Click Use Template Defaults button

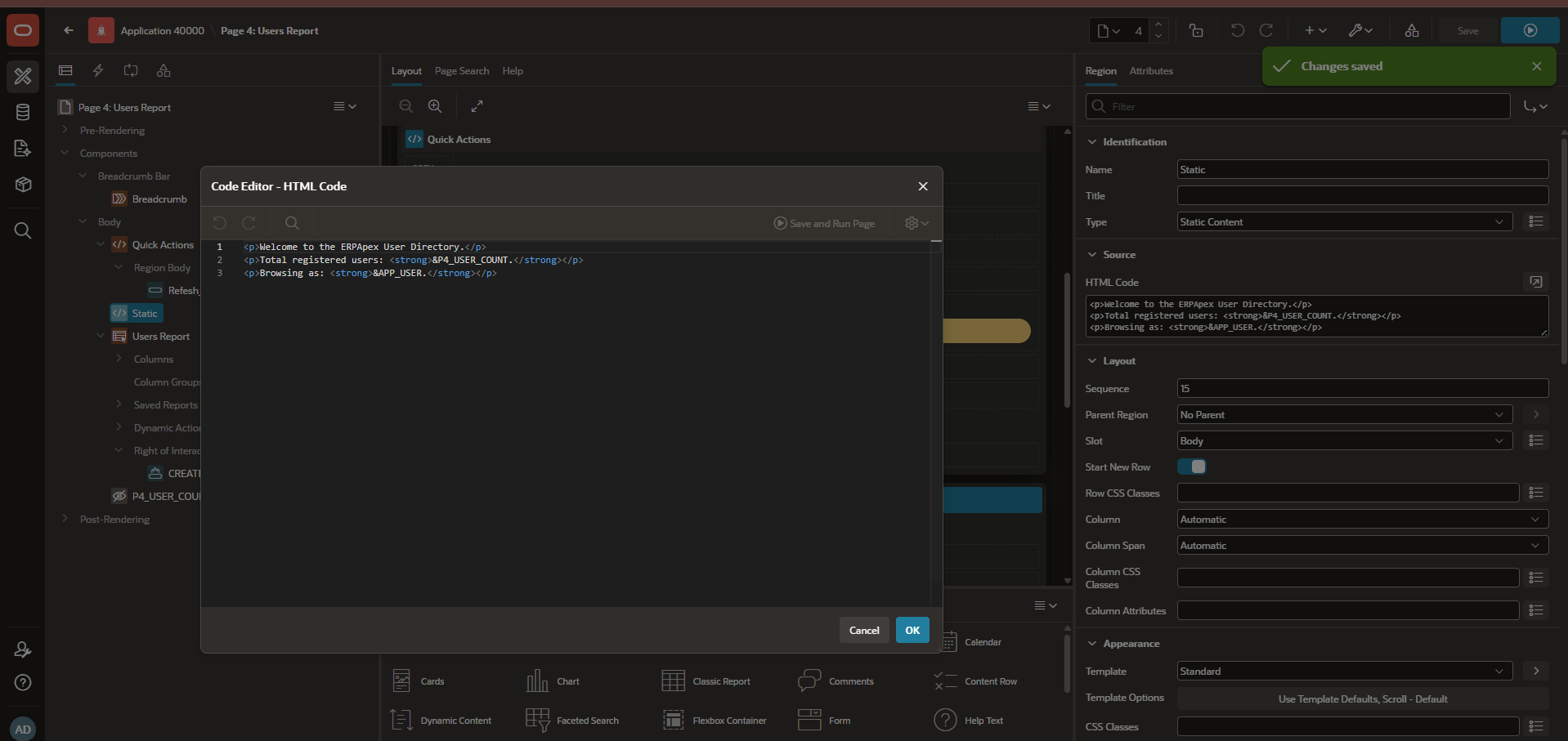[x=1363, y=699]
